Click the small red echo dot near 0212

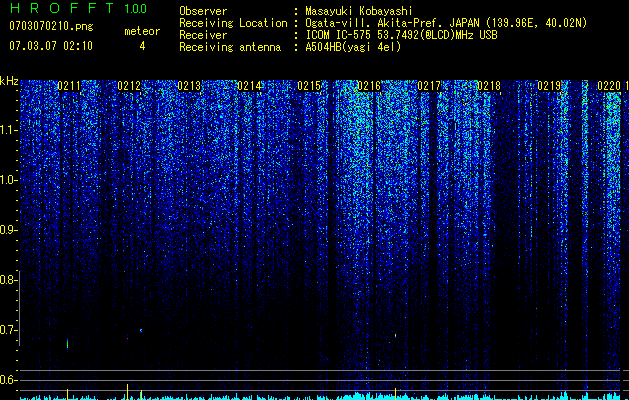[128, 339]
